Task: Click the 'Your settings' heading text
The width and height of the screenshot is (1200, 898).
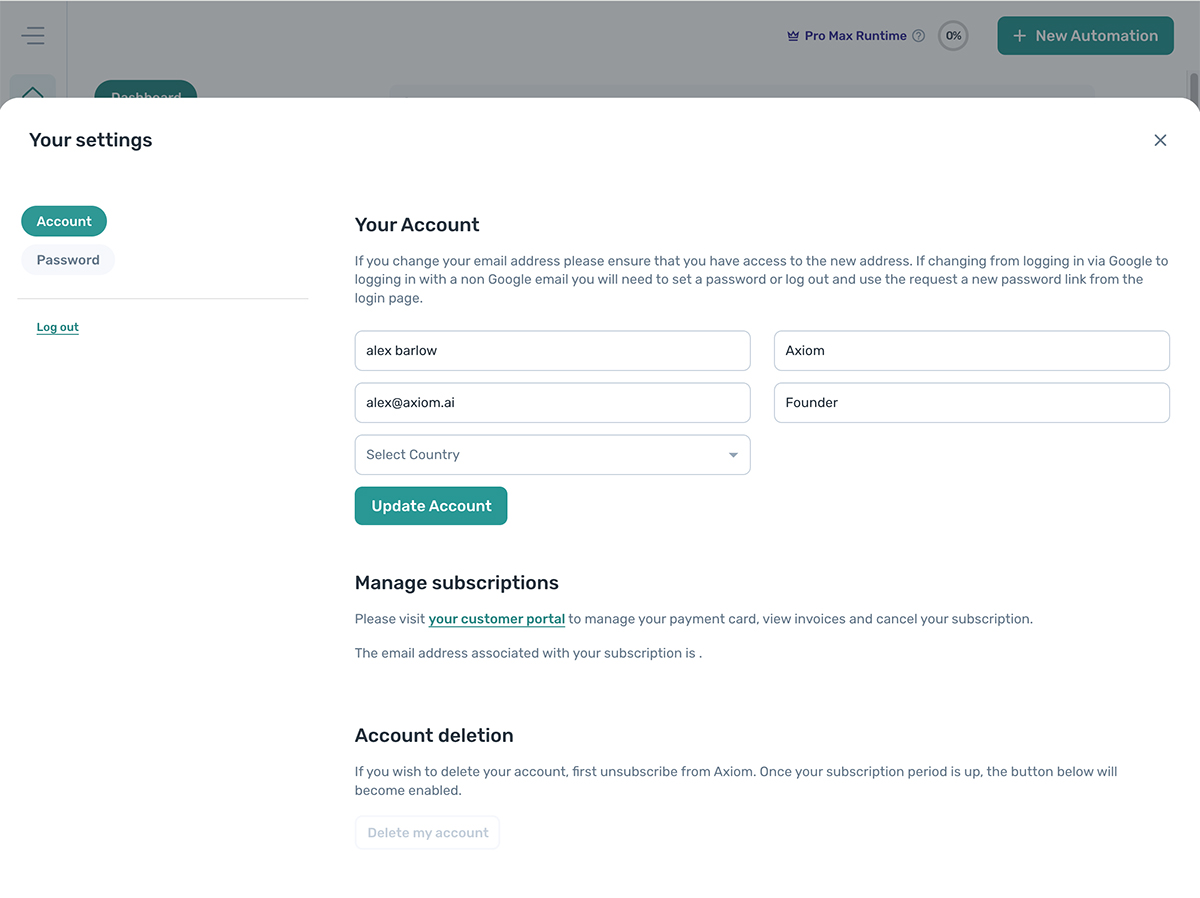Action: (x=91, y=140)
